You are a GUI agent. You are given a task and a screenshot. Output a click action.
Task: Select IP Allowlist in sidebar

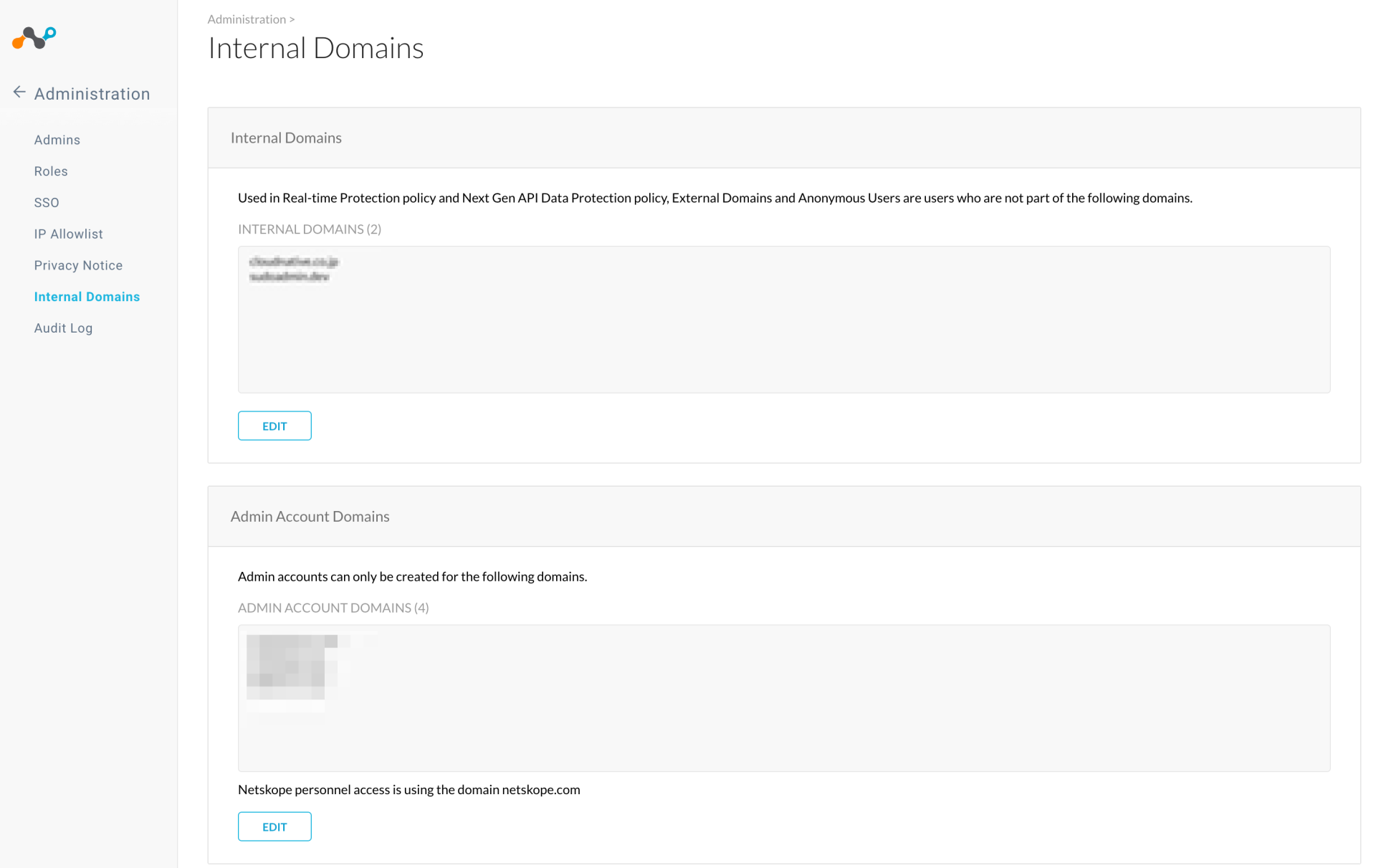(x=68, y=234)
